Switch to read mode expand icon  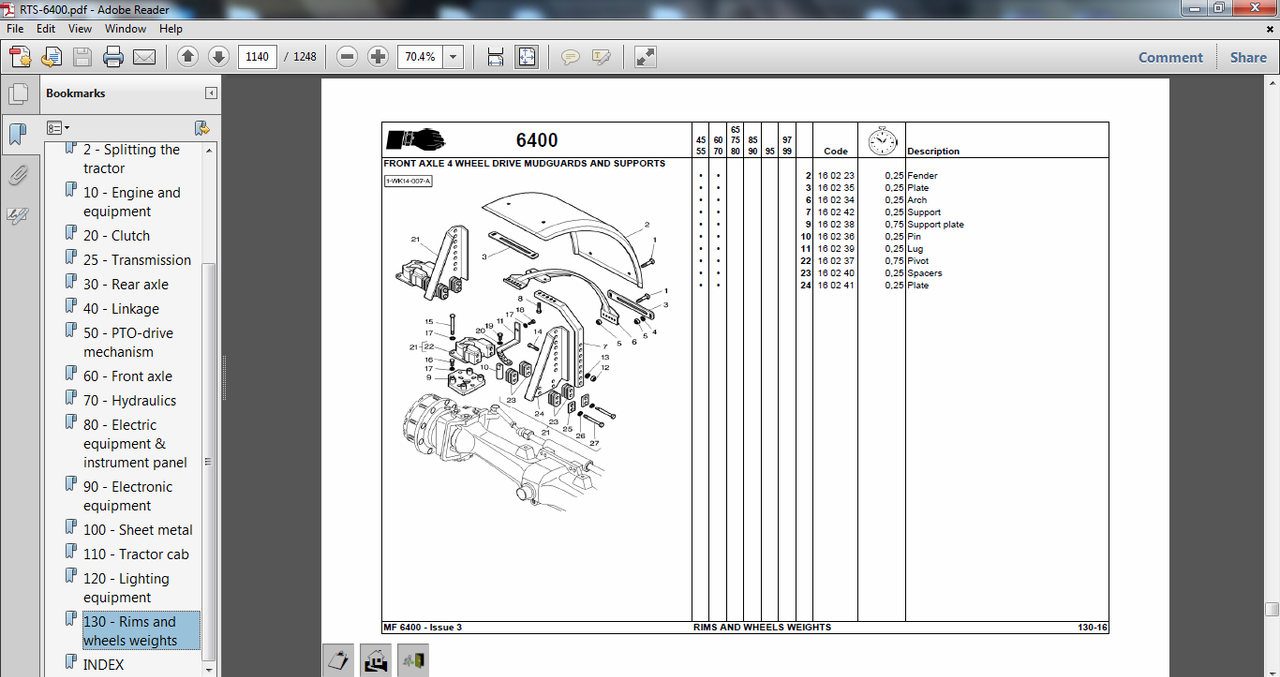point(645,57)
